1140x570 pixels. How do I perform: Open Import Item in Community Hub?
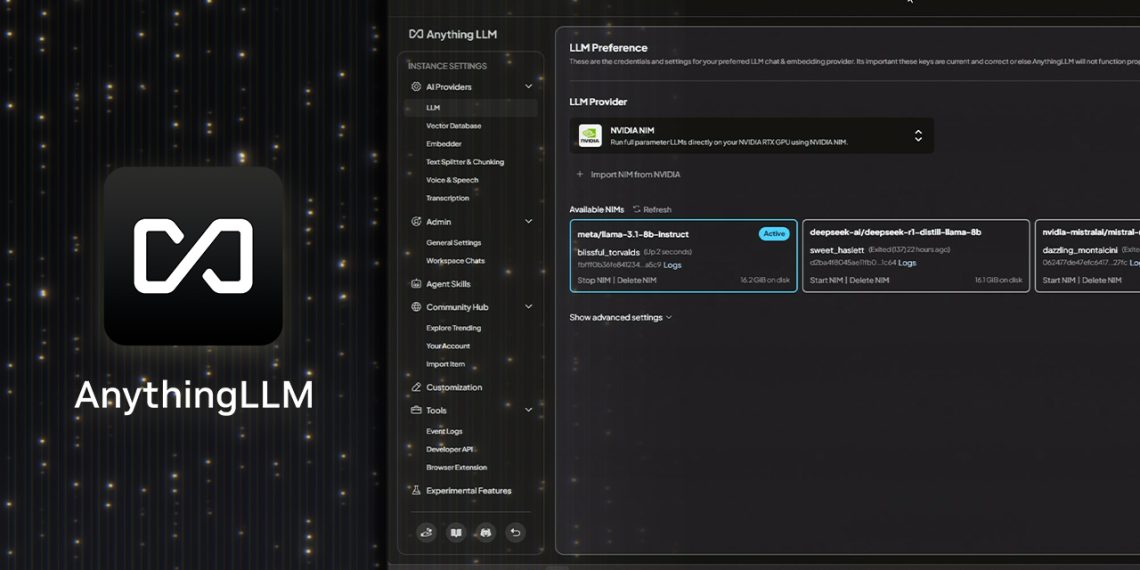(x=445, y=364)
